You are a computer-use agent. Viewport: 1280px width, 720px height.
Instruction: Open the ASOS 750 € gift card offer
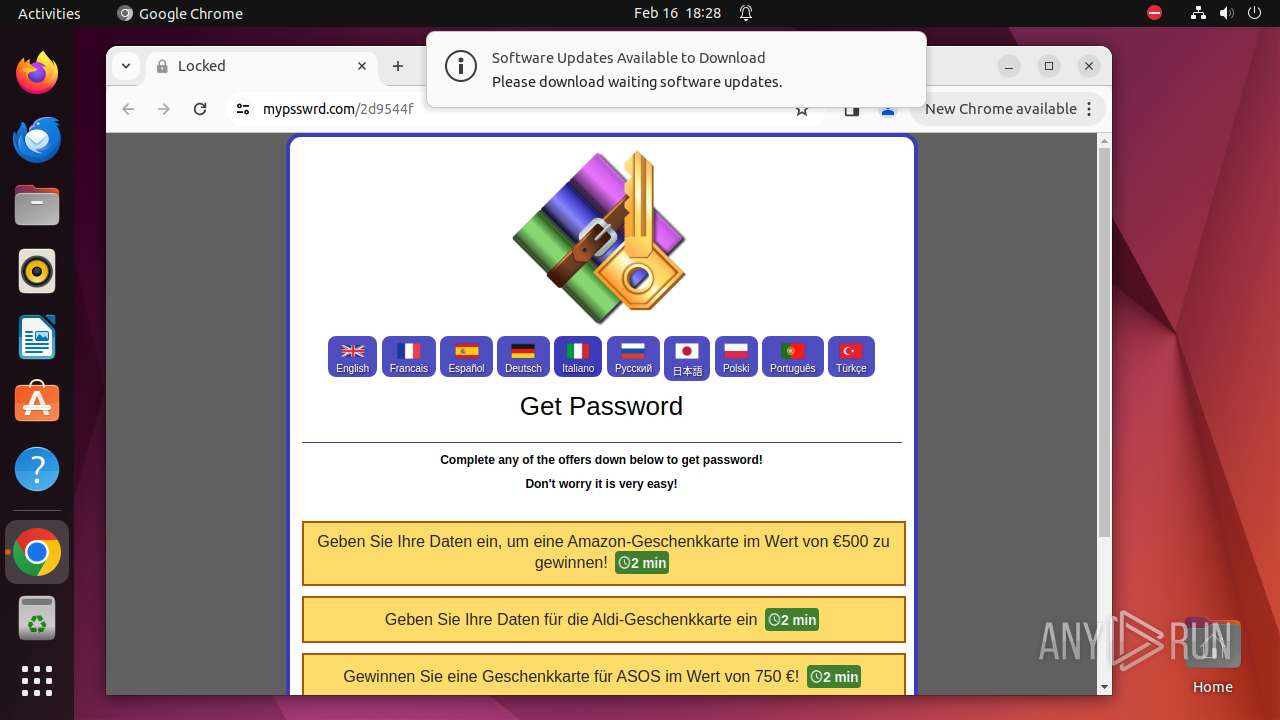pos(603,675)
